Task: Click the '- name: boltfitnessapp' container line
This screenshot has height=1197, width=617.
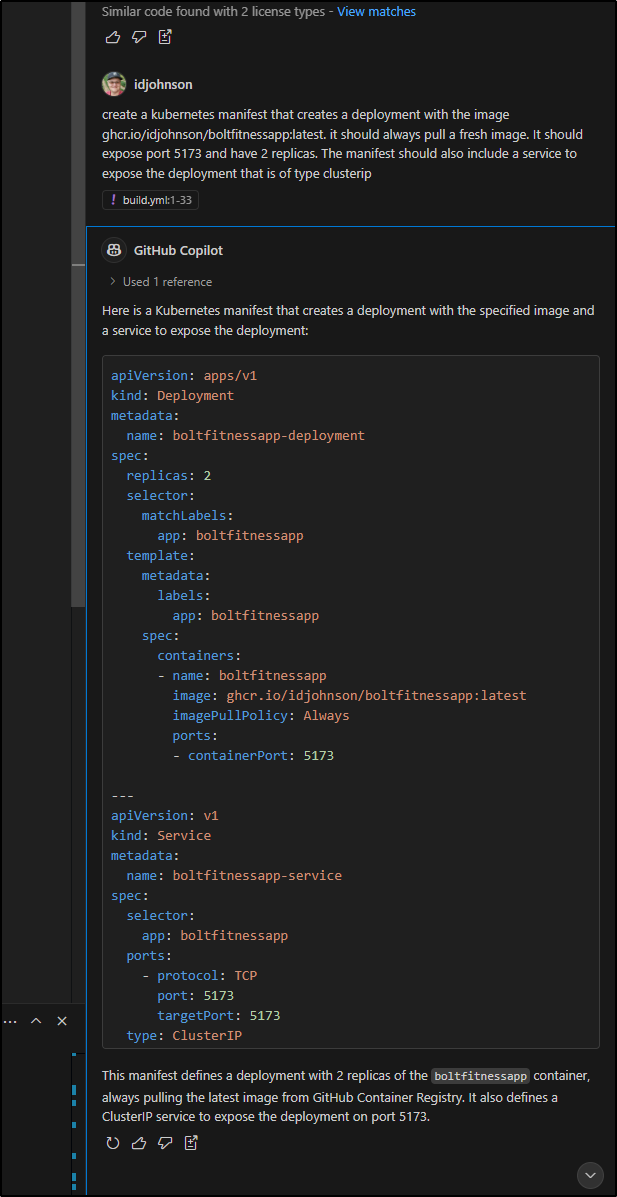Action: tap(242, 676)
